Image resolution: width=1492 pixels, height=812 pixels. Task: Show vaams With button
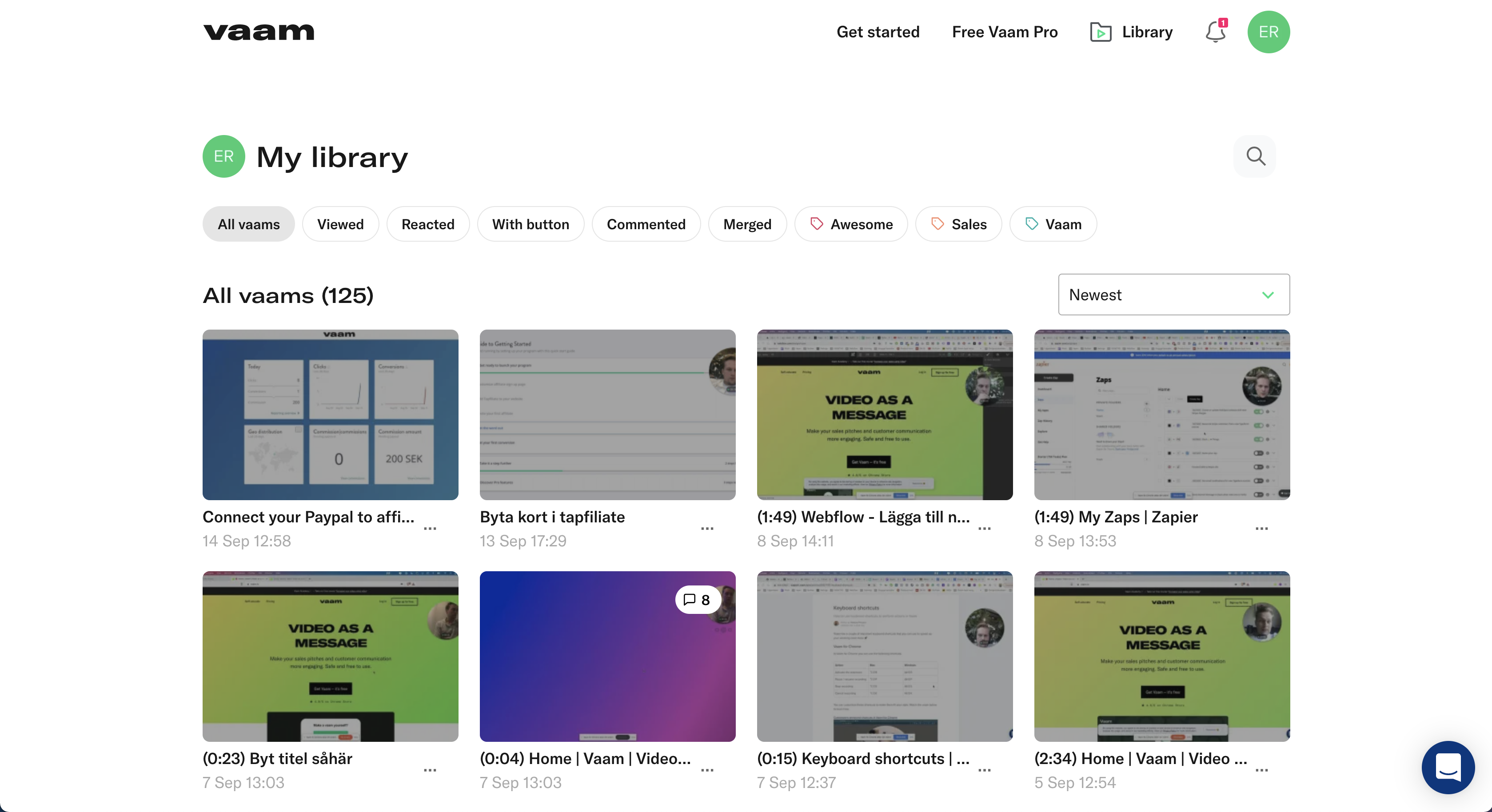coord(531,224)
